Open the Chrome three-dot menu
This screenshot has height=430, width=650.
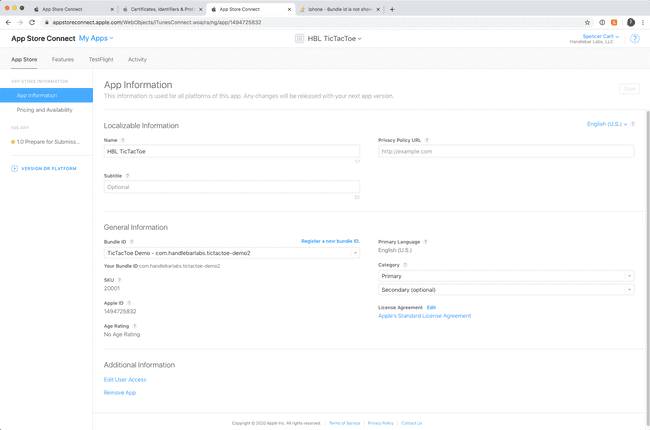point(643,22)
